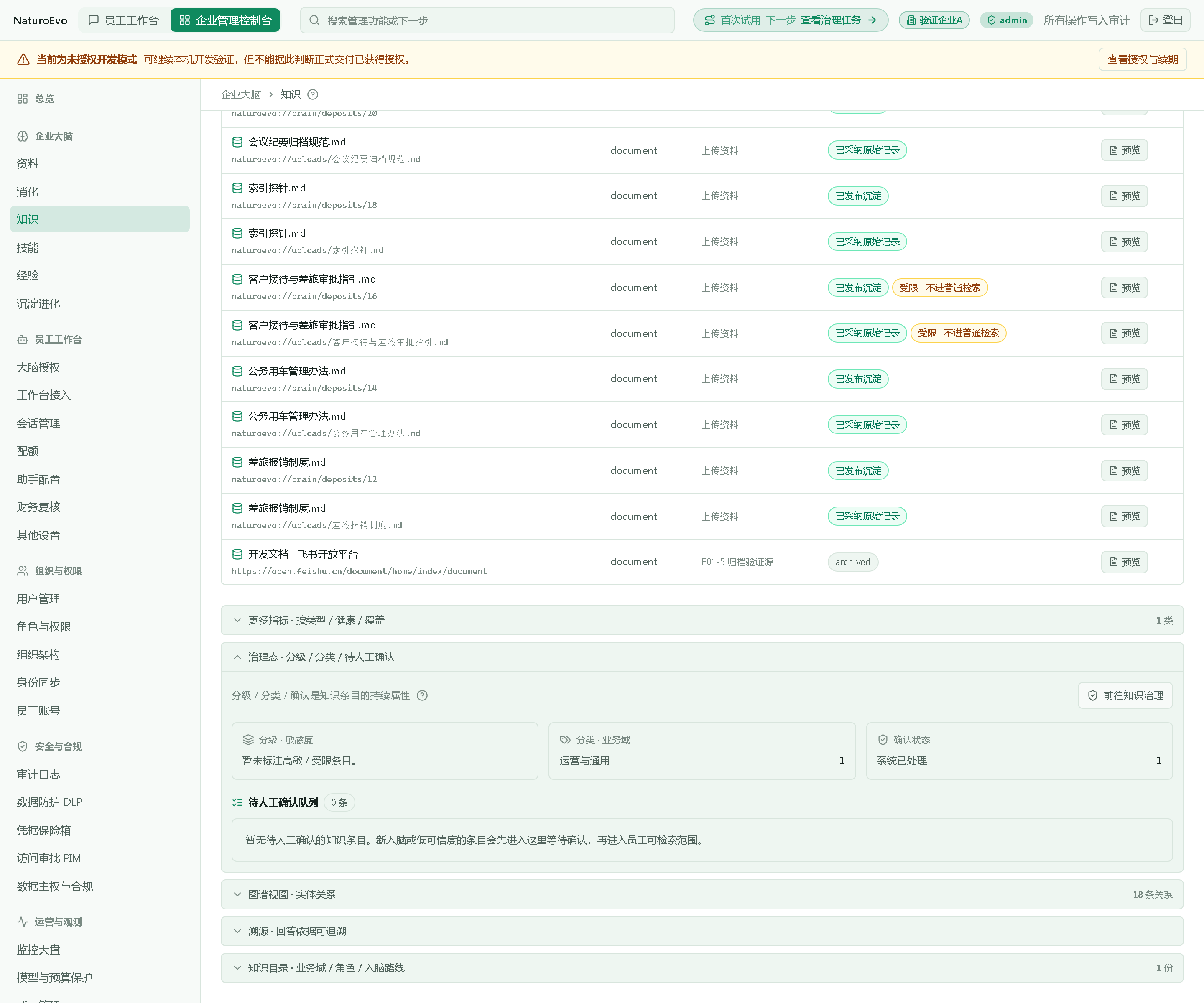Click 首次试用 查看治理任务 pill
The image size is (1204, 1003).
pyautogui.click(x=791, y=20)
